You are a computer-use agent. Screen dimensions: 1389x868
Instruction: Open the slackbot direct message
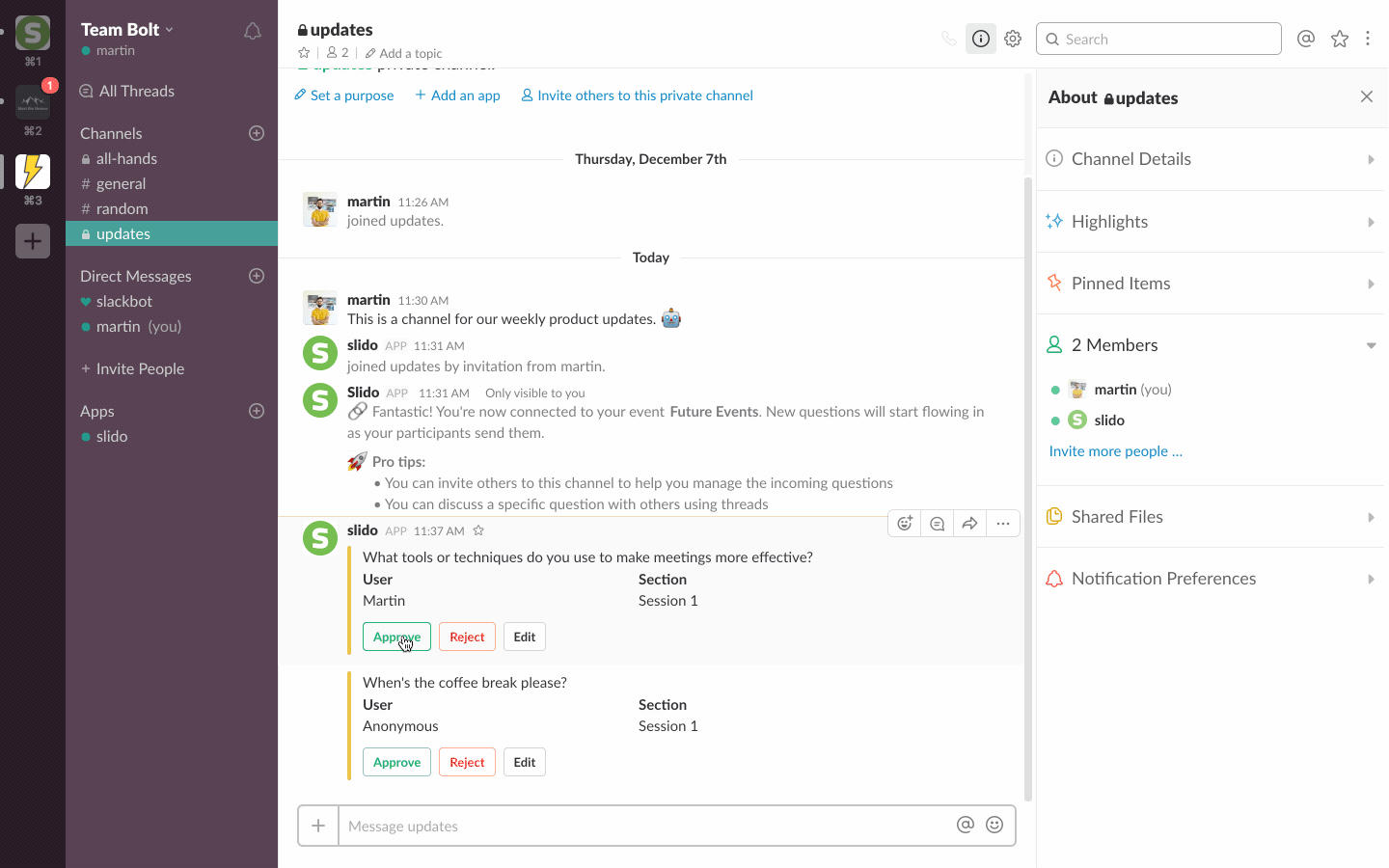point(172,301)
